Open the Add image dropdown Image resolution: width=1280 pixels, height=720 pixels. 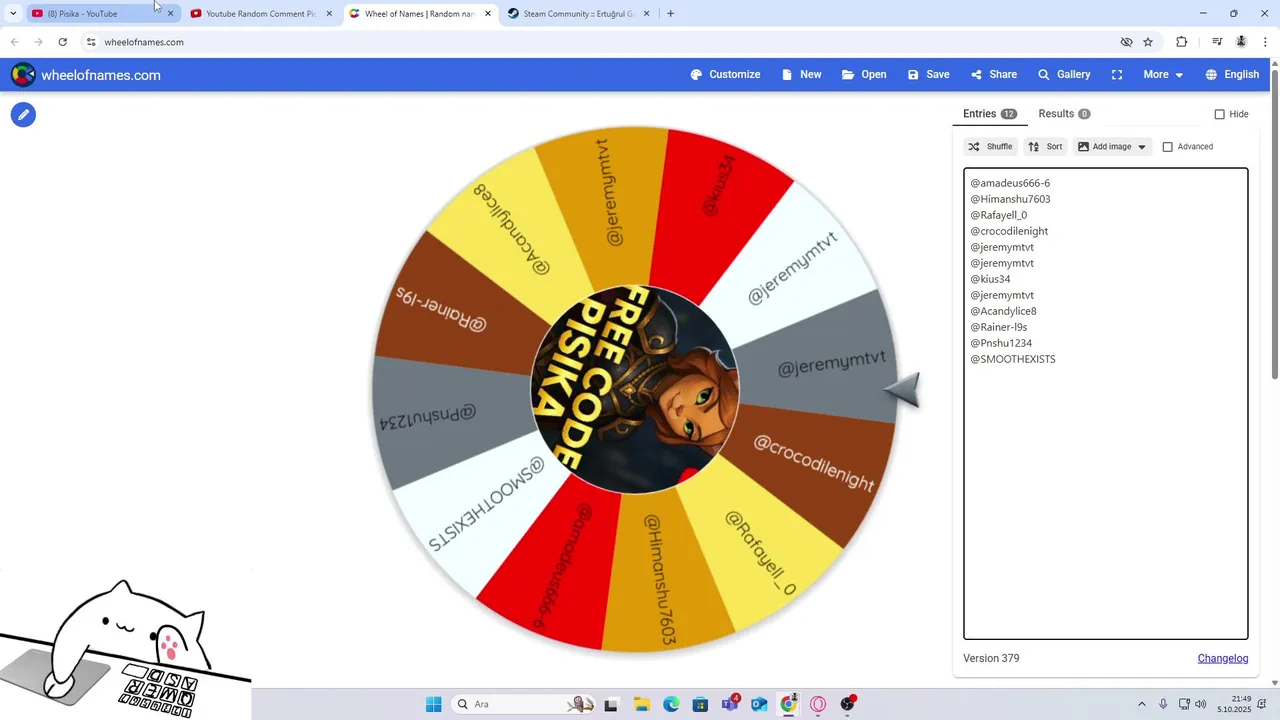1112,147
